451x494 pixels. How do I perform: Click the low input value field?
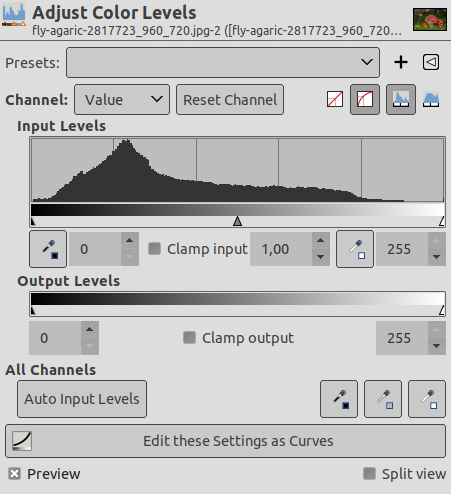coord(95,249)
